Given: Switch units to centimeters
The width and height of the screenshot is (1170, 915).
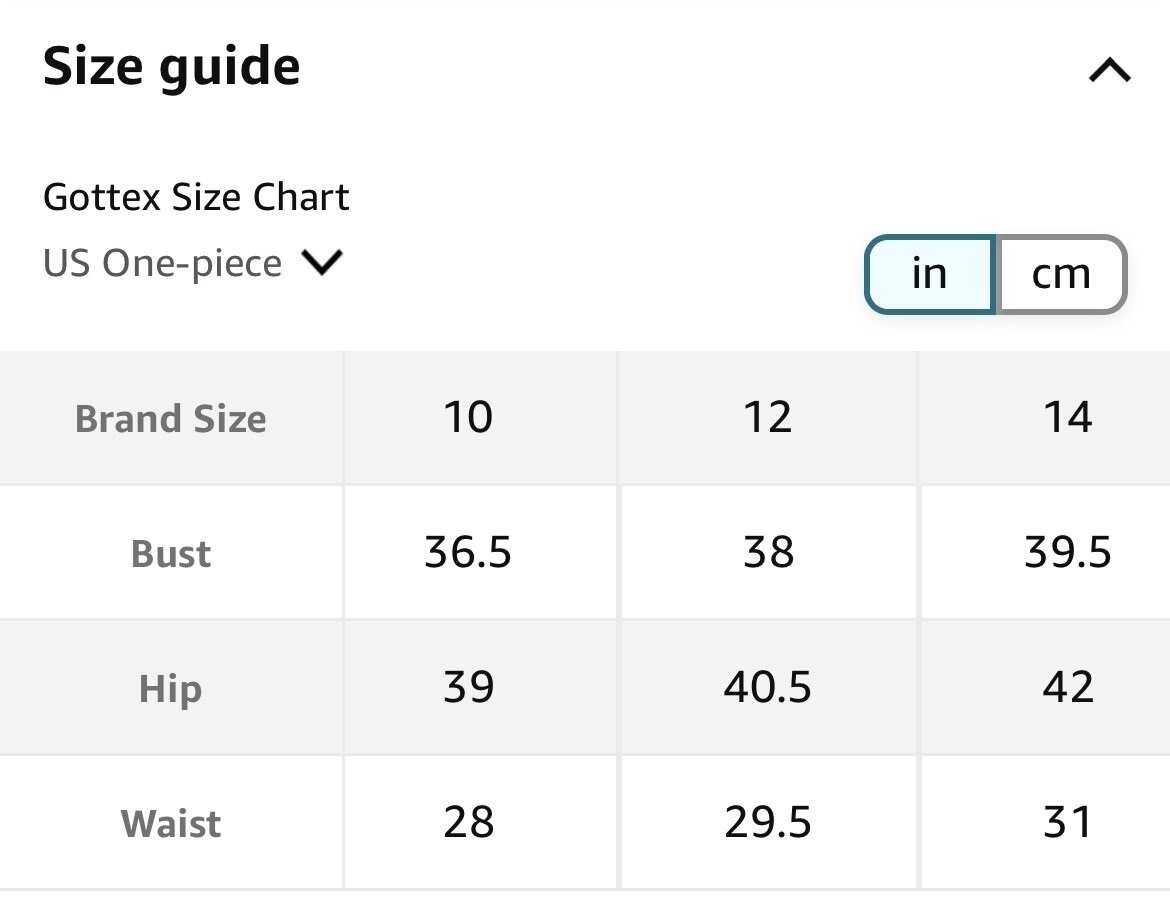Looking at the screenshot, I should pos(1060,274).
